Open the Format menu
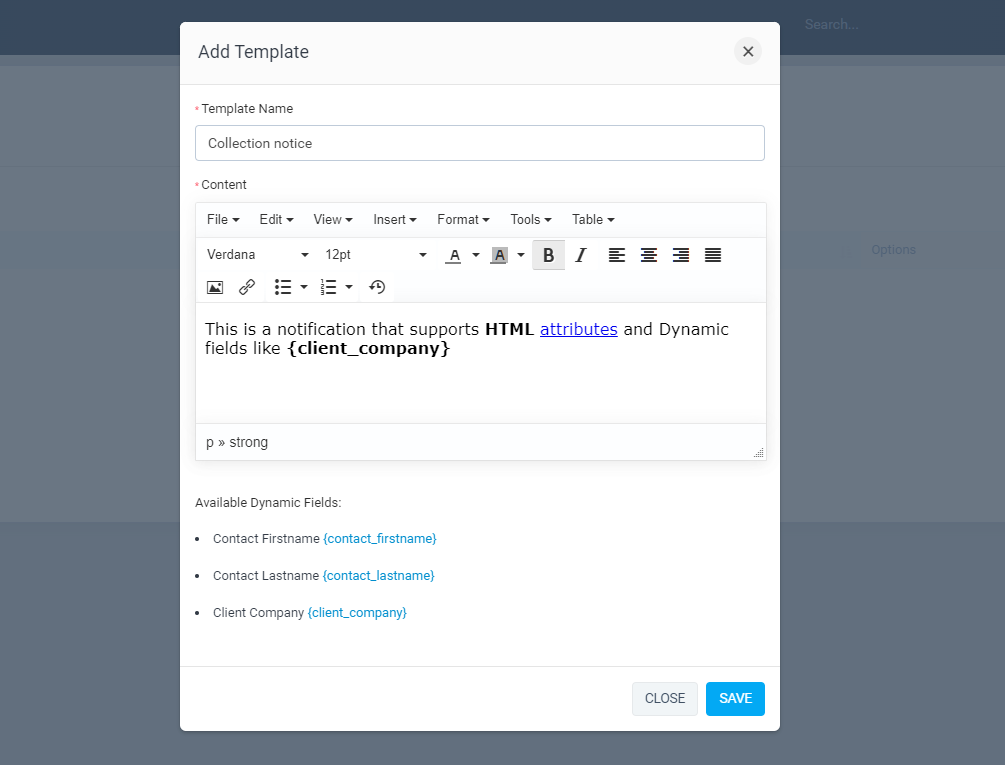This screenshot has height=765, width=1005. (x=463, y=219)
